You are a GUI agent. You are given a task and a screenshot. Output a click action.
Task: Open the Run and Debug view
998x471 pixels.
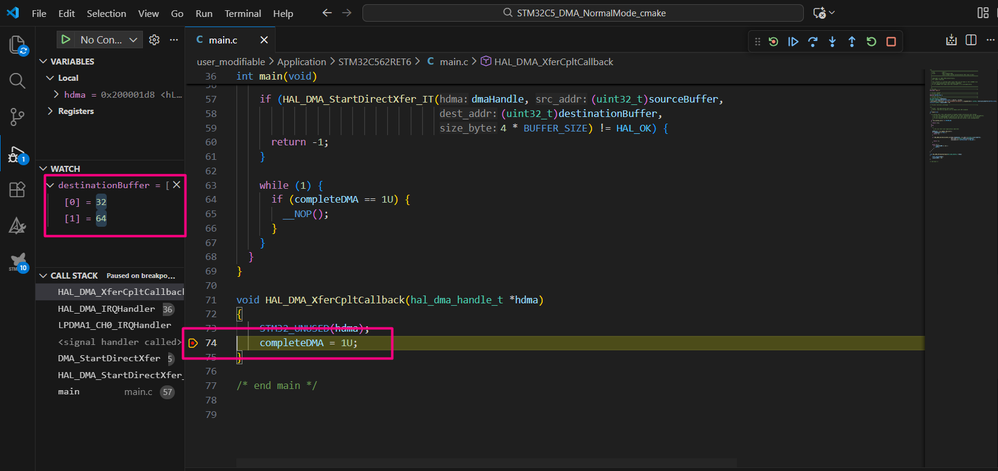17,153
